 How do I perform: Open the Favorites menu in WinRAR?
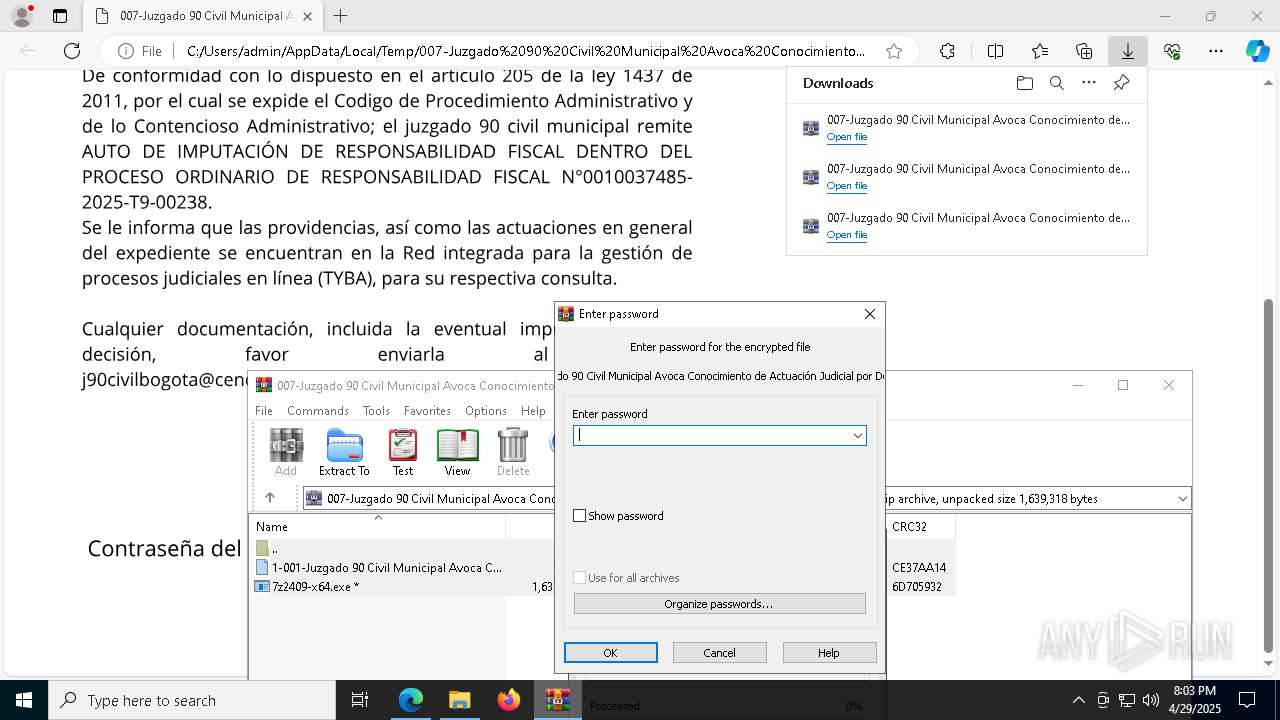(x=427, y=411)
